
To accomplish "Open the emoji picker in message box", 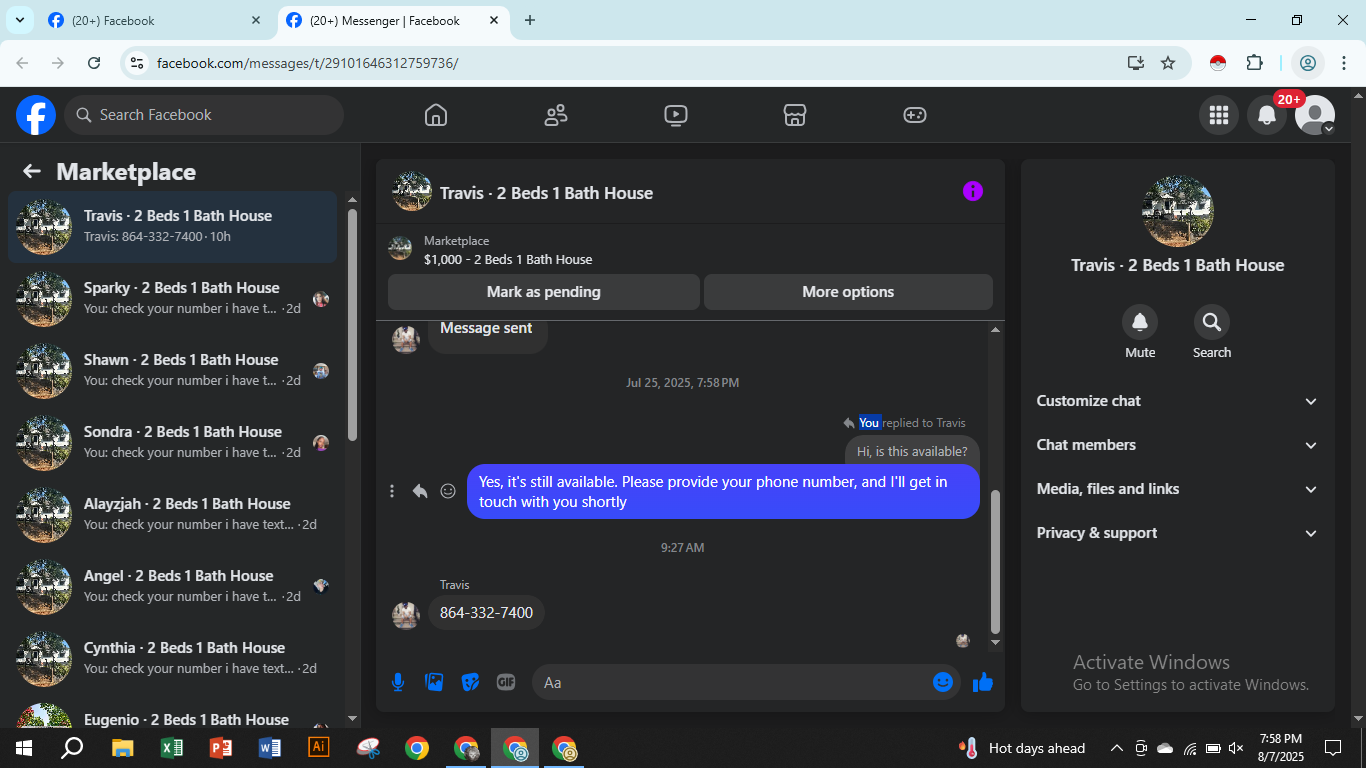I will click(x=943, y=682).
